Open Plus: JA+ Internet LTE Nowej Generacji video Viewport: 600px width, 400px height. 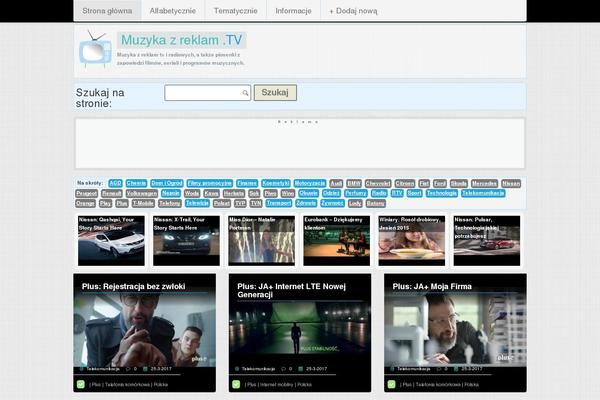pos(300,333)
